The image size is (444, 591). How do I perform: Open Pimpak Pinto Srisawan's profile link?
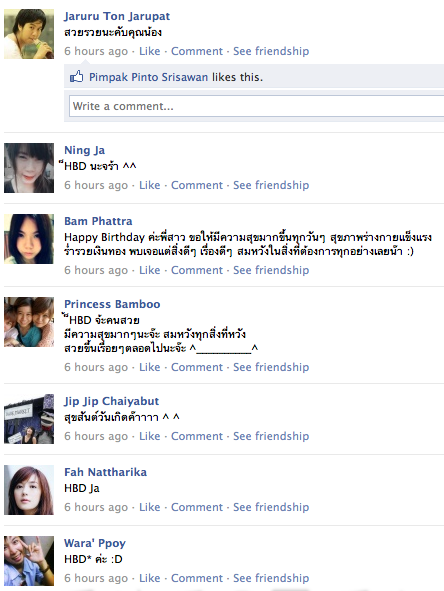149,77
